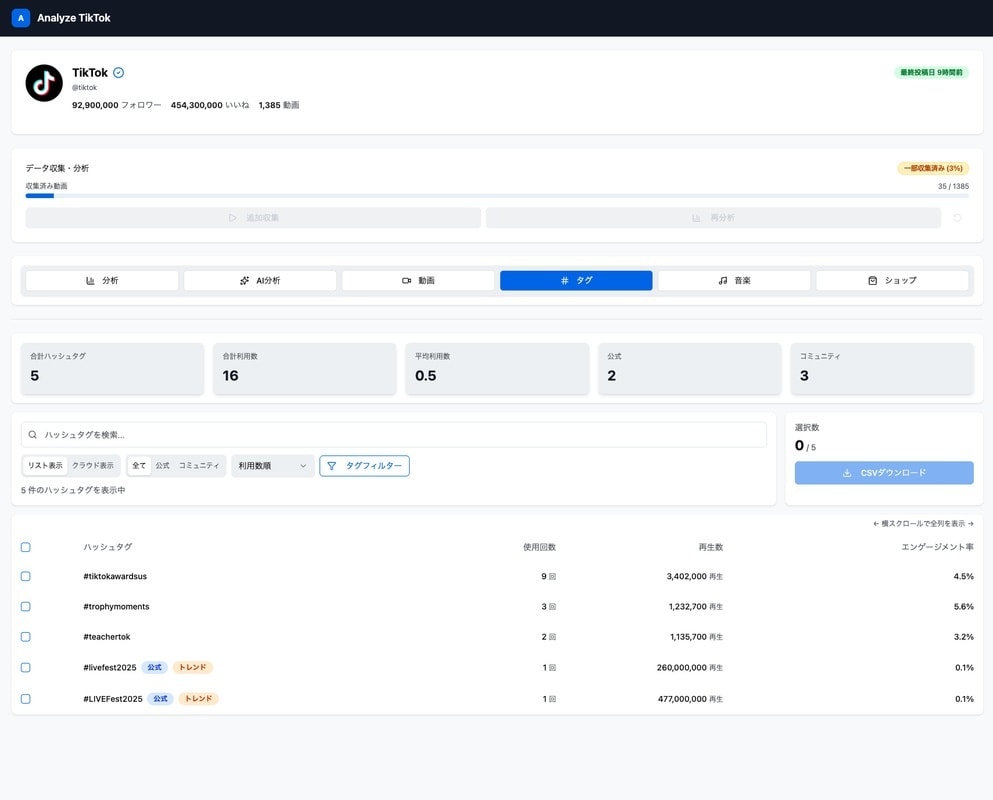
Task: Tick the #livefest2025 row checkbox
Action: point(25,668)
